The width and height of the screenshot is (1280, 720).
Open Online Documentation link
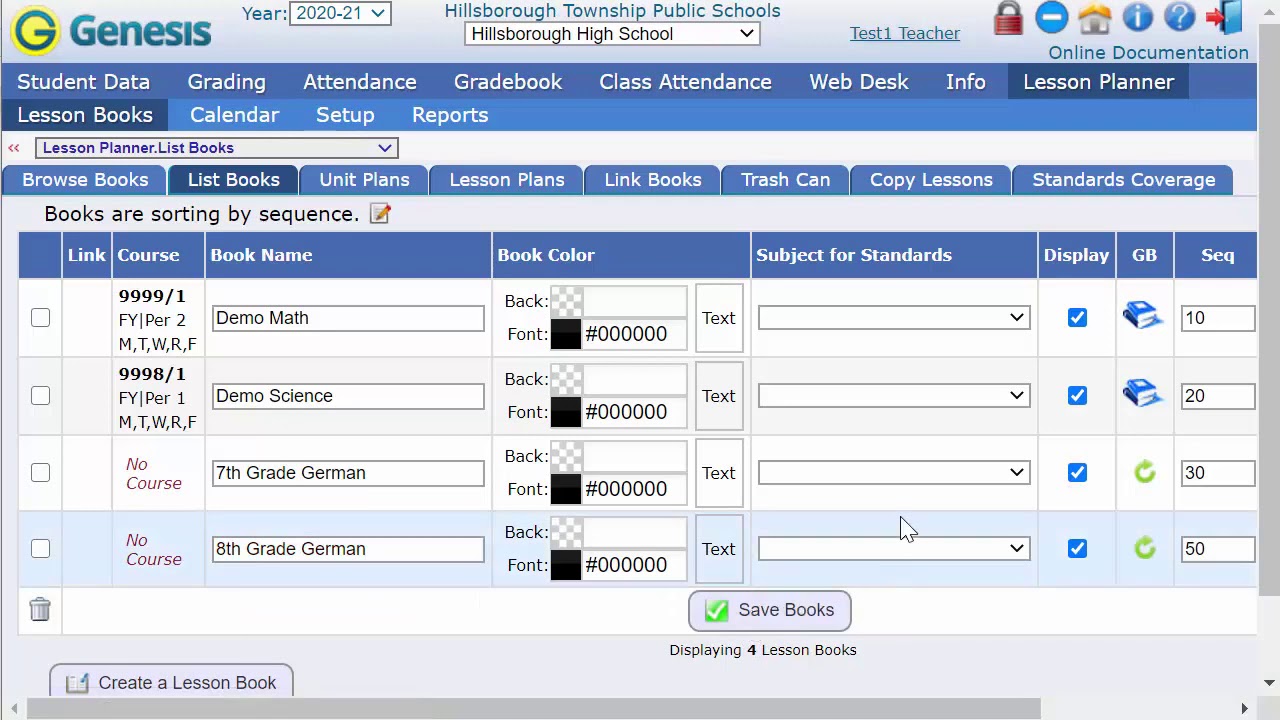point(1148,53)
